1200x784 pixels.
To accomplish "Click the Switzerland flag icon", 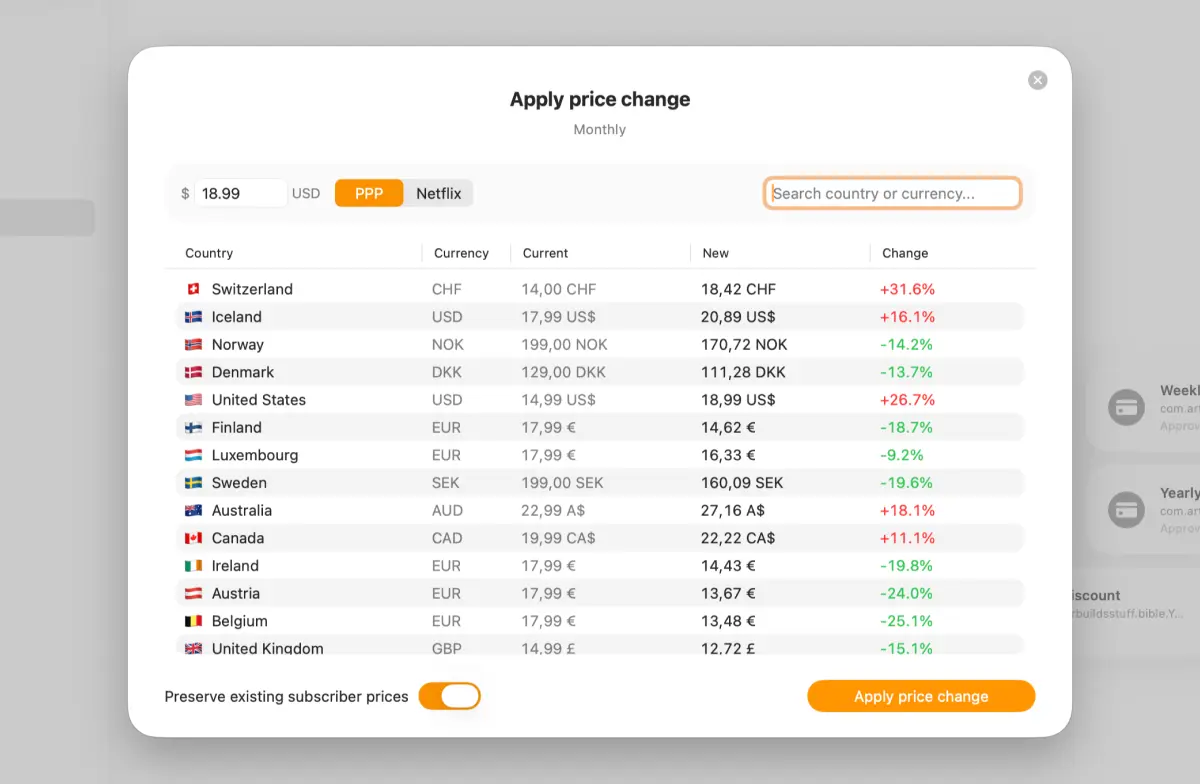I will coord(194,289).
